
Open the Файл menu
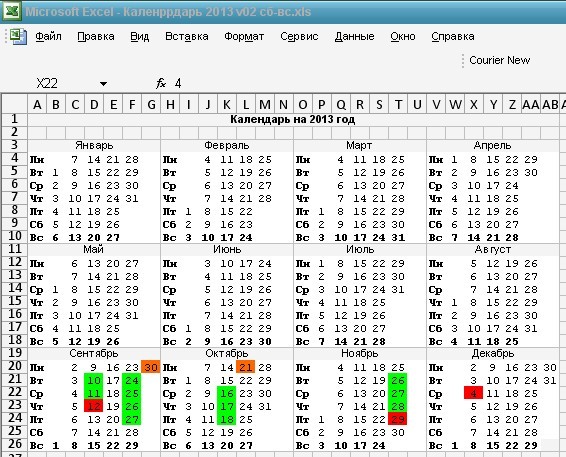tap(48, 36)
